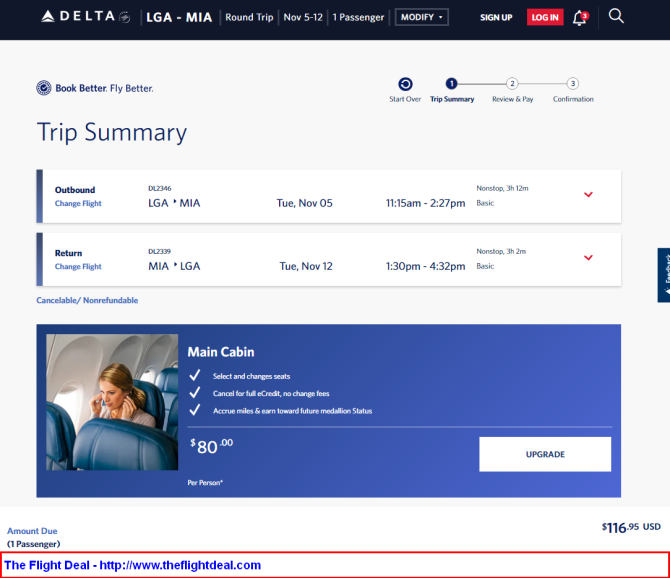Click the Nonstop, 3h 2m label
The image size is (670, 578).
point(501,252)
